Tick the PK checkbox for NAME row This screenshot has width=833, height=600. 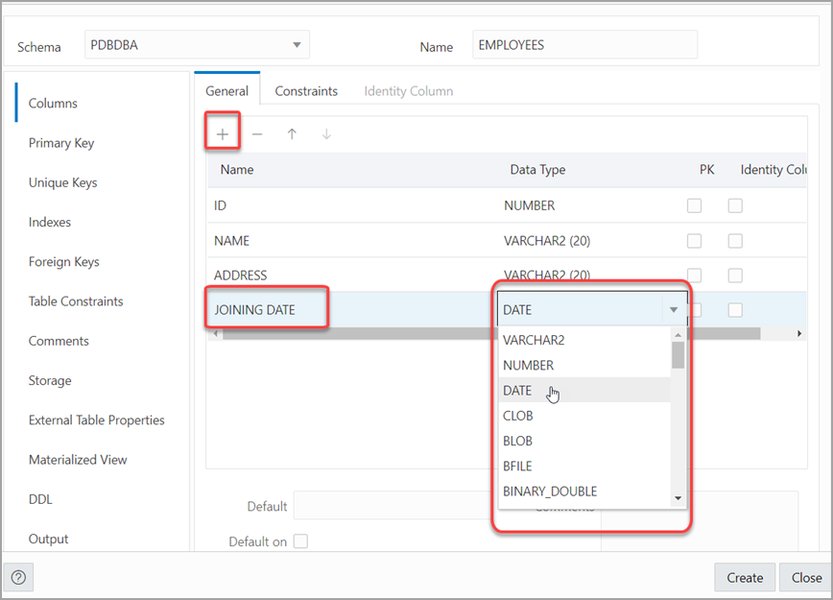tap(694, 241)
